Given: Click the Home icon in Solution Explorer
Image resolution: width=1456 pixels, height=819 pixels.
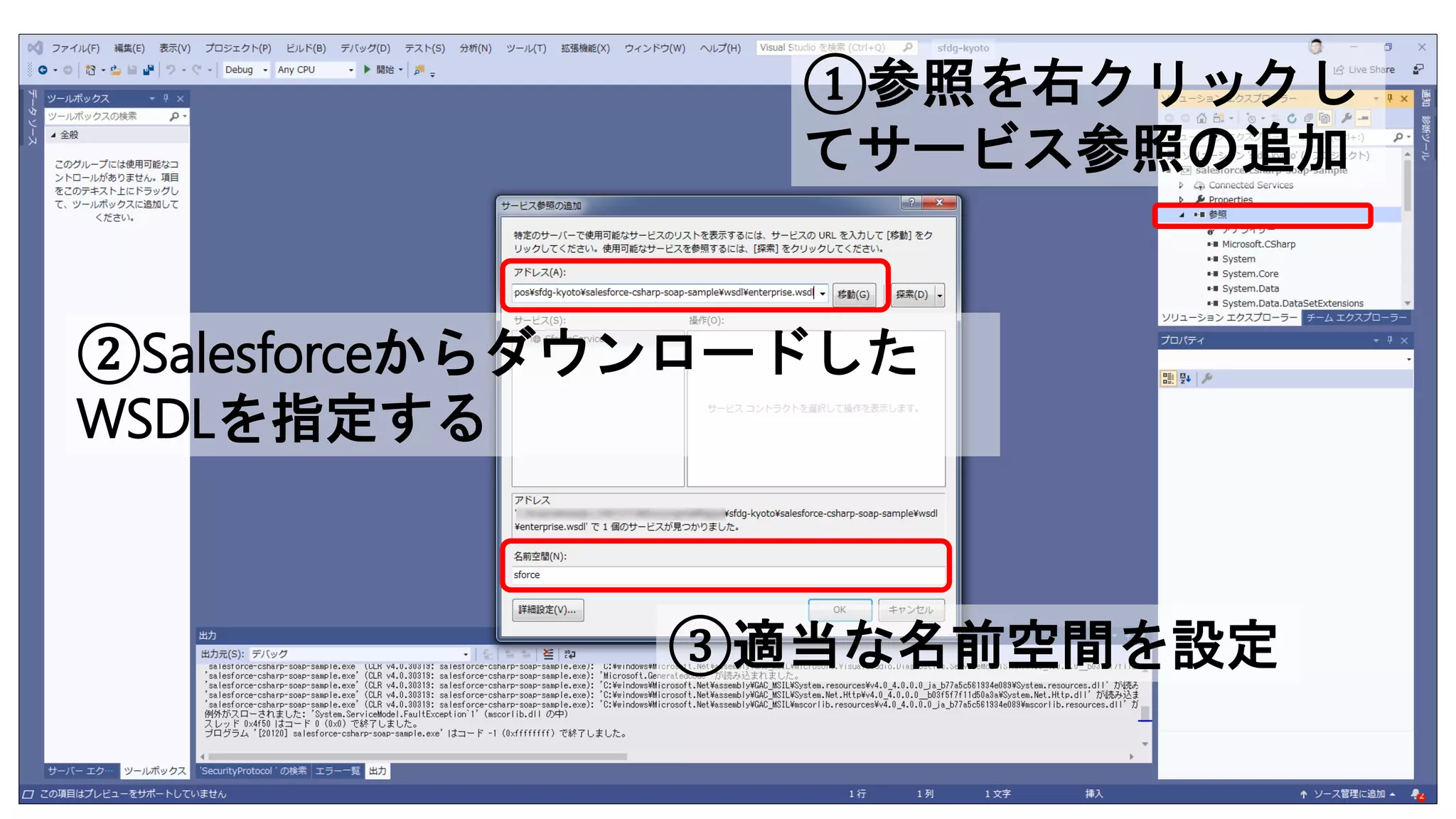Looking at the screenshot, I should tap(1201, 118).
